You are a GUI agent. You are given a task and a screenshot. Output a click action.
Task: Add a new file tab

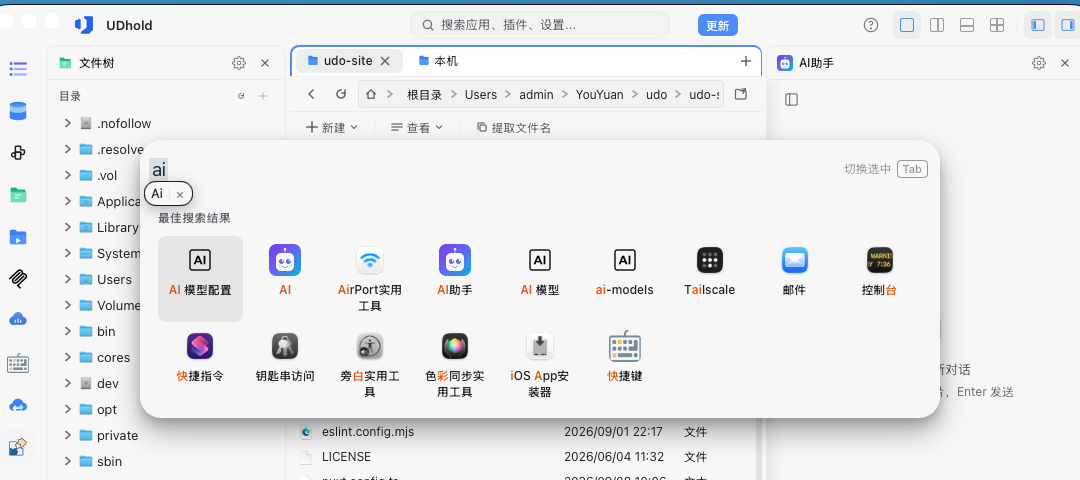(x=745, y=61)
